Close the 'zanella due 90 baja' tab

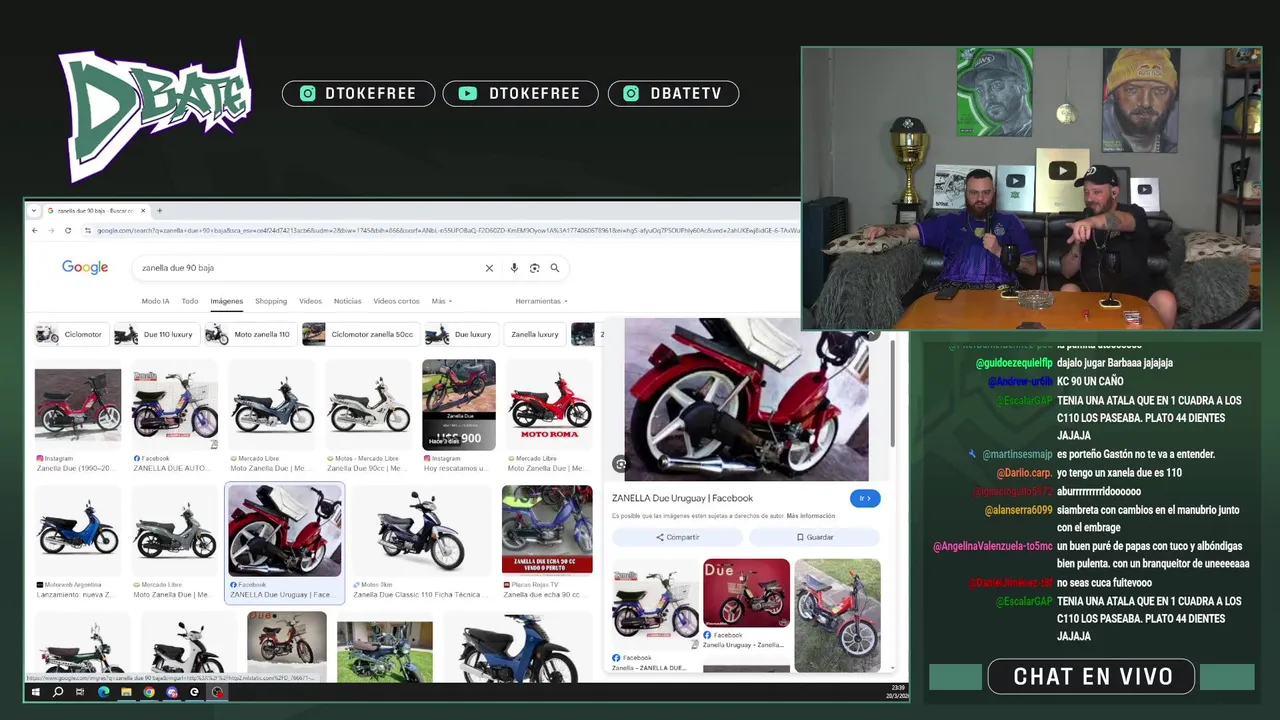pyautogui.click(x=143, y=210)
